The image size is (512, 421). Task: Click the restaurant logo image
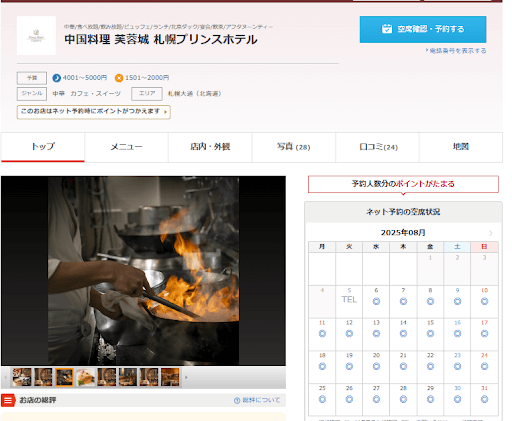click(36, 35)
